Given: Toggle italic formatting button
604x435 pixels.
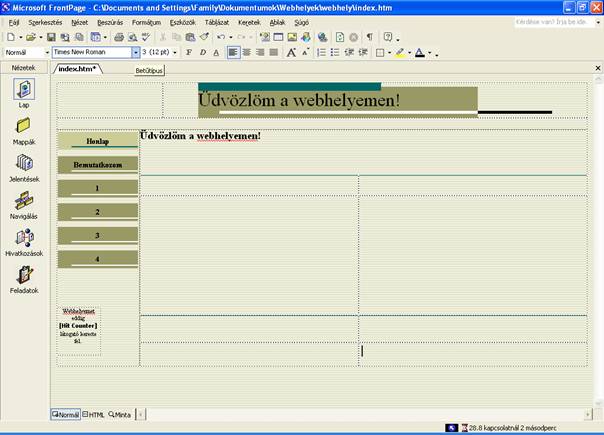Looking at the screenshot, I should point(202,52).
